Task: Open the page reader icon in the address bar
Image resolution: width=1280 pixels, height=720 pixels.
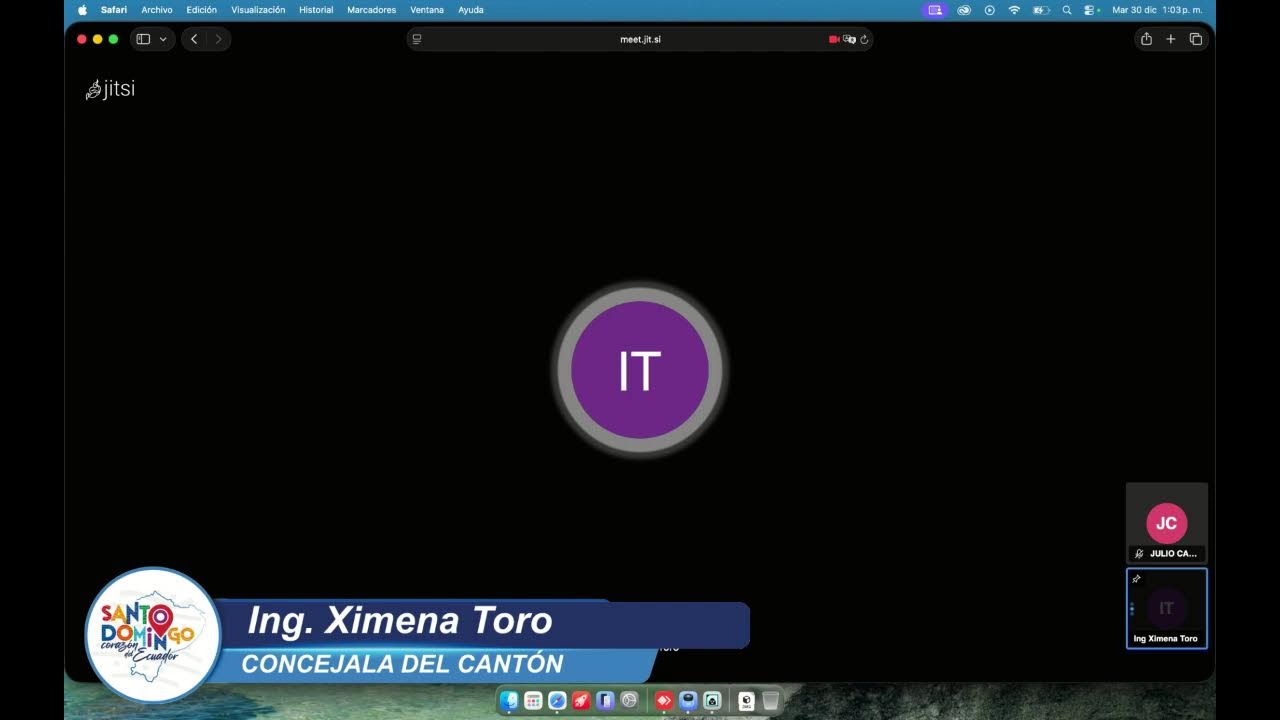Action: click(x=417, y=39)
